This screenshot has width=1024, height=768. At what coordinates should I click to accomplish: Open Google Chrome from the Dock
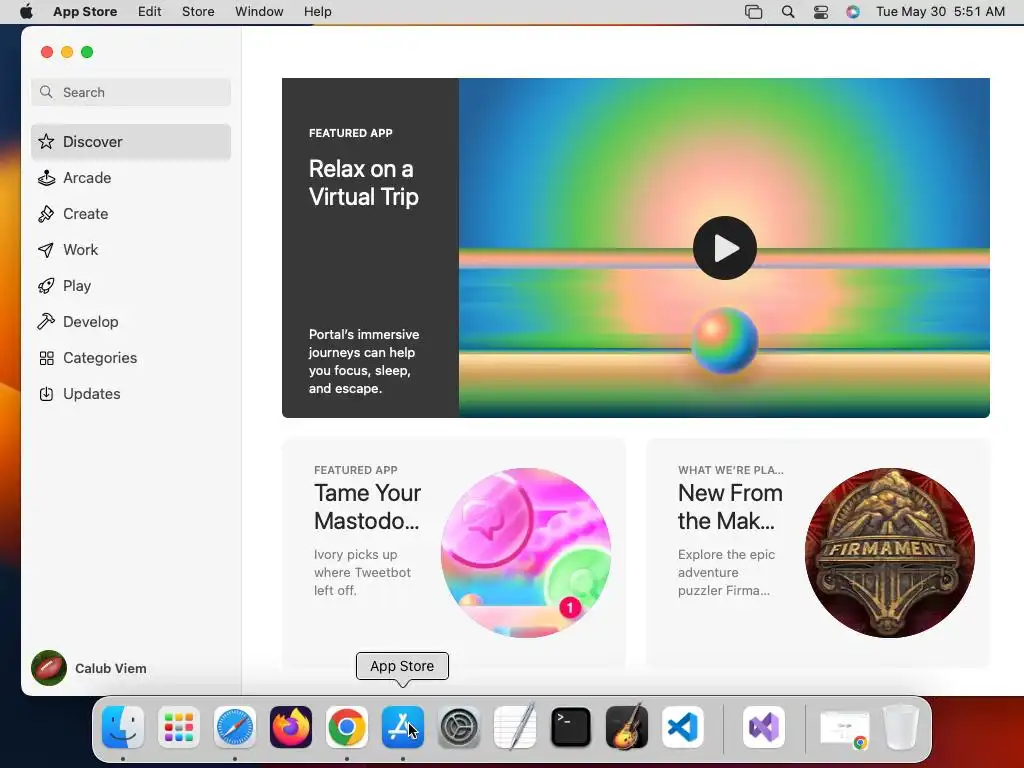tap(347, 727)
